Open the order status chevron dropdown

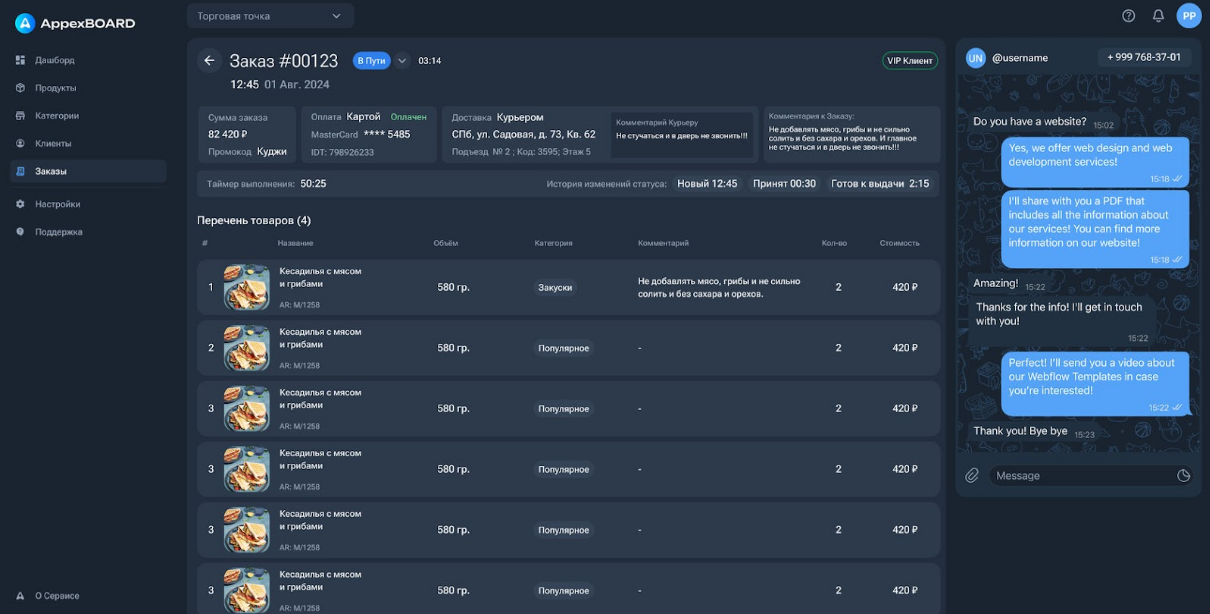[x=402, y=61]
